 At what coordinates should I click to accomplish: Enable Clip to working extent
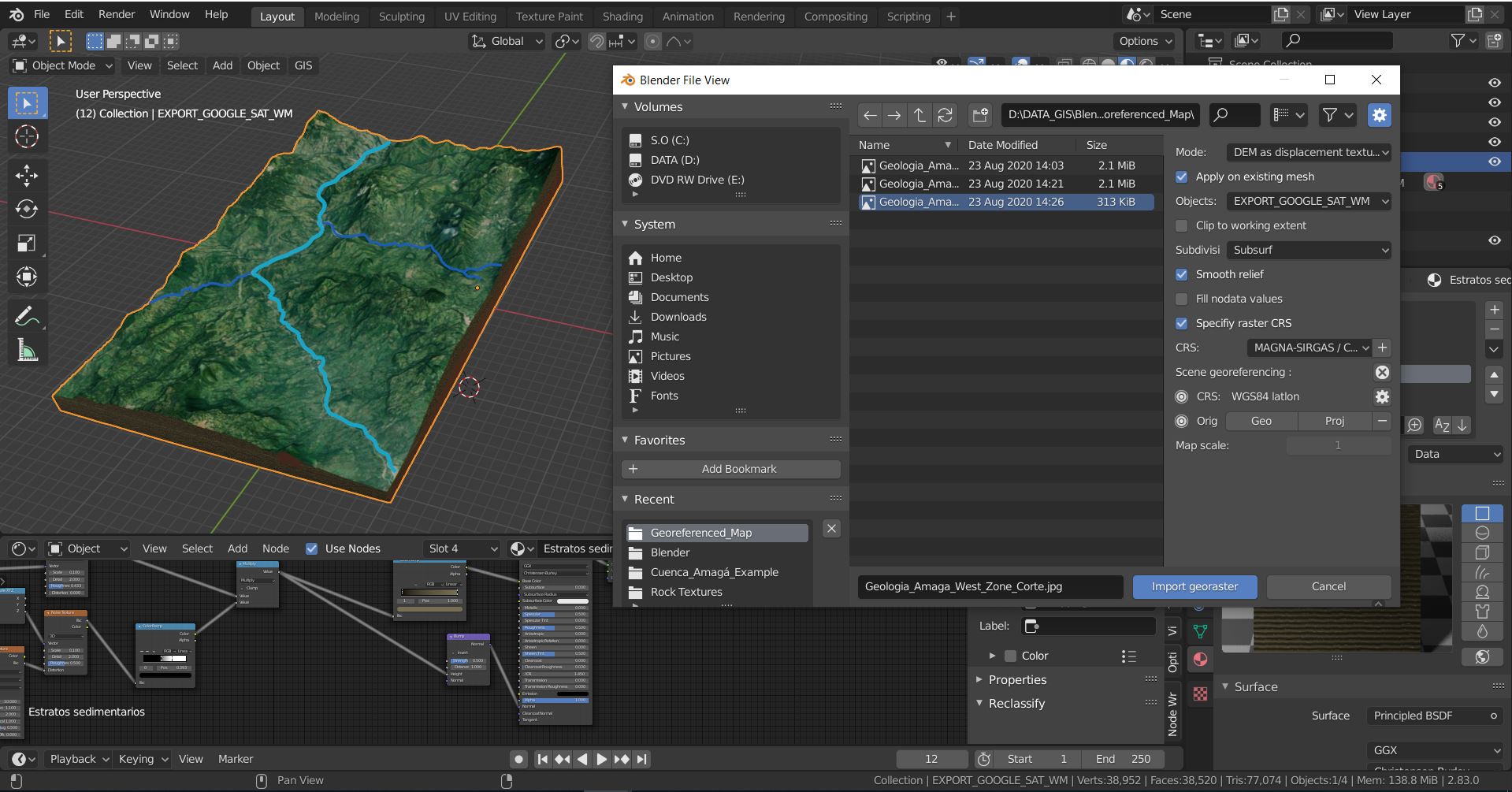tap(1182, 225)
